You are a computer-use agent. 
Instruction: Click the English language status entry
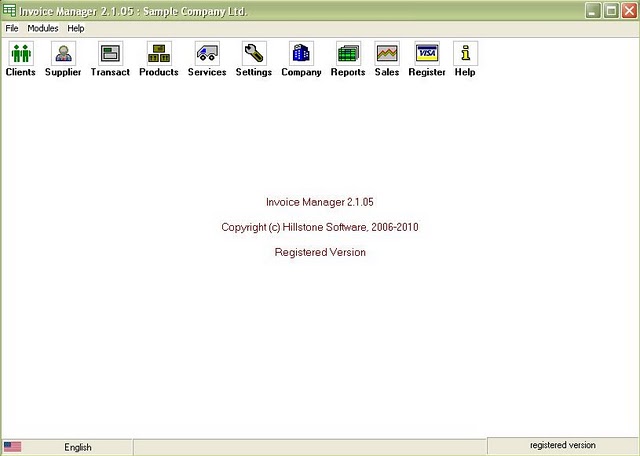point(78,447)
